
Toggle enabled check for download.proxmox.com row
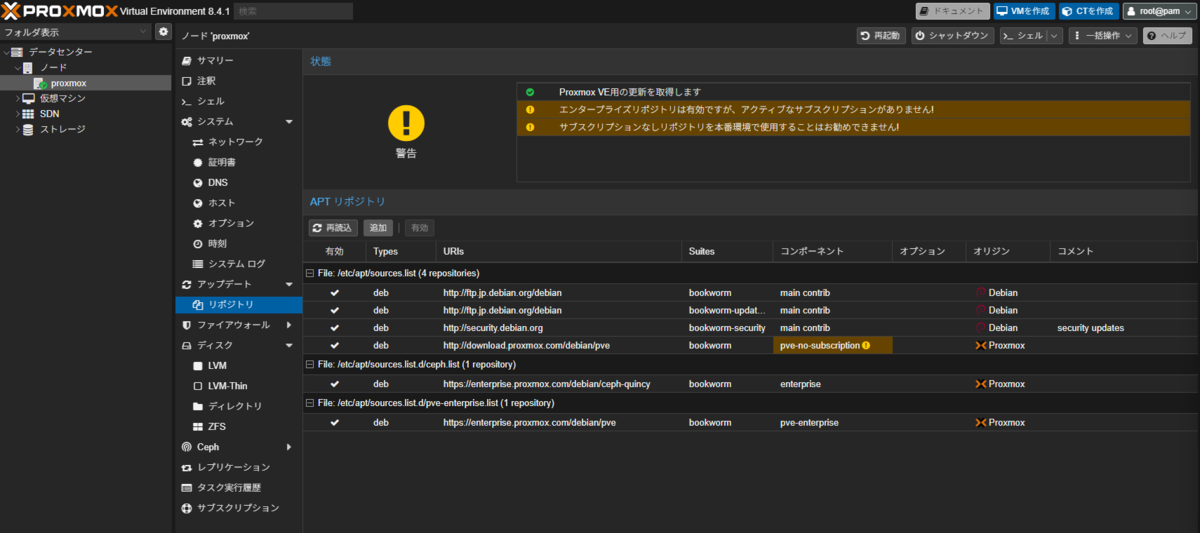point(335,345)
